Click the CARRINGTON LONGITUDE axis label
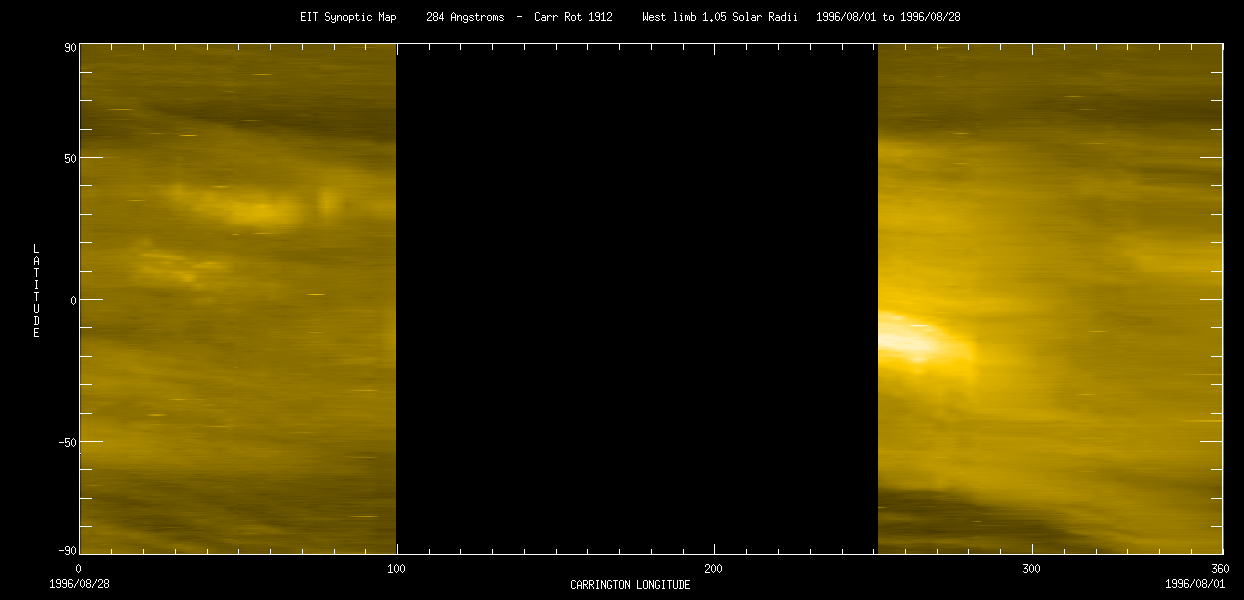 (630, 585)
